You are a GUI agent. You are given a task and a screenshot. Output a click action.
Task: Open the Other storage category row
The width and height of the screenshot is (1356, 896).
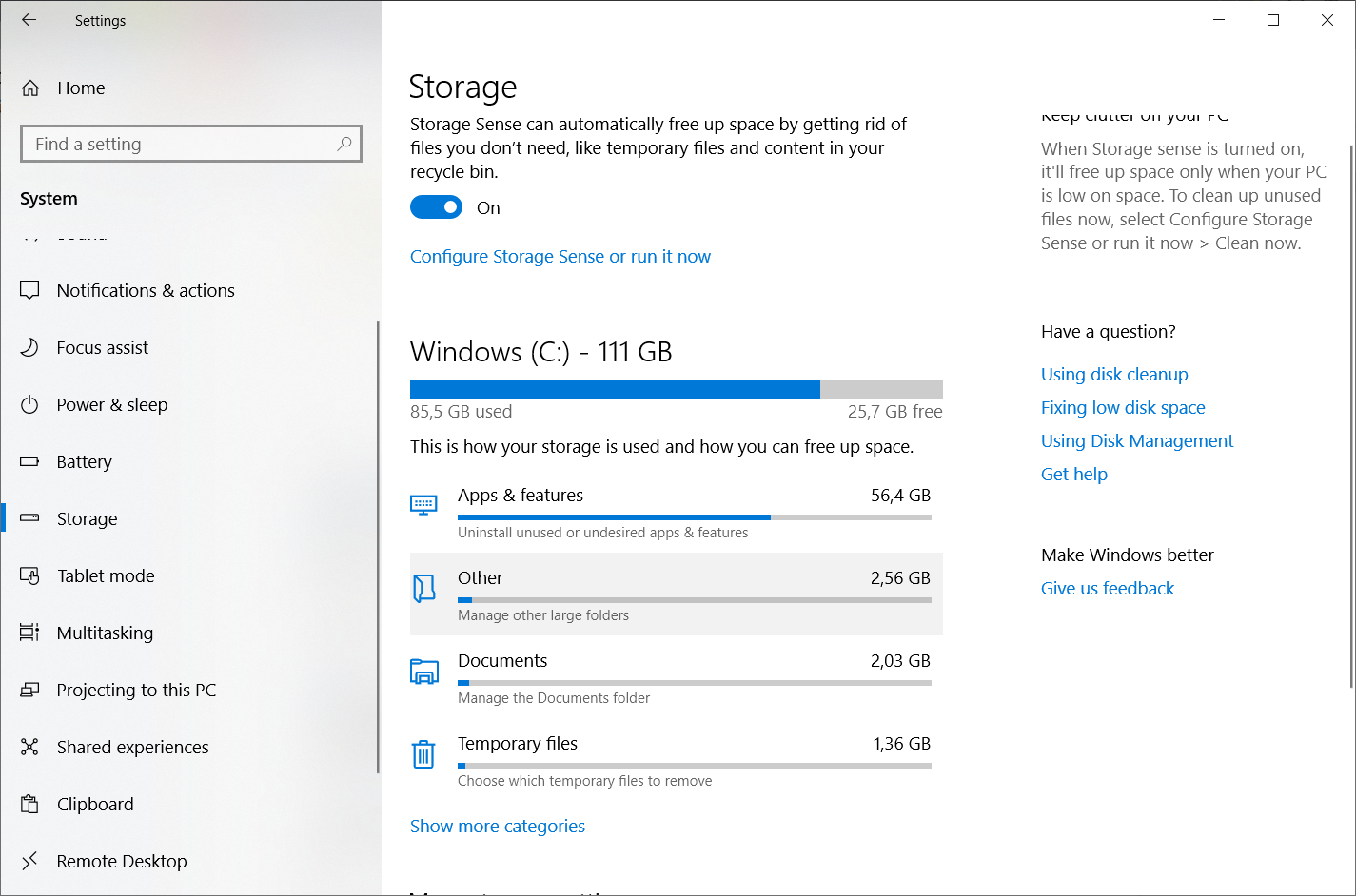click(677, 594)
